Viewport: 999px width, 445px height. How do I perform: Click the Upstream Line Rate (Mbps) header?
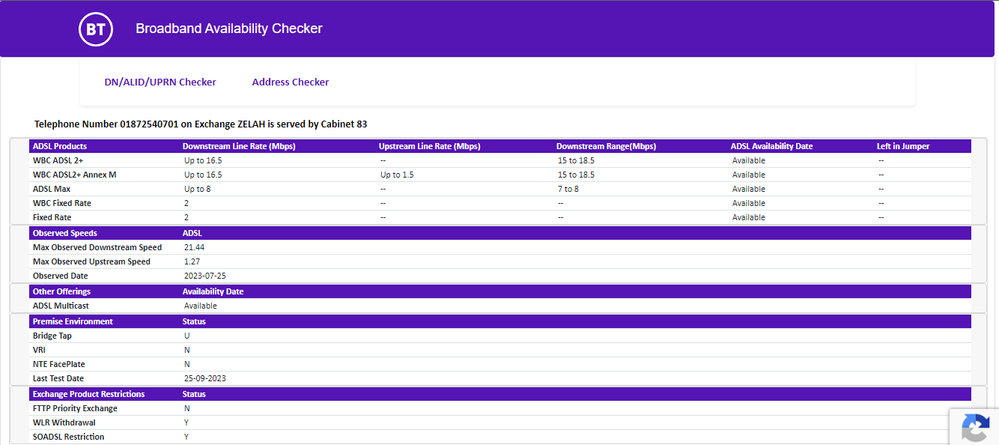(x=429, y=147)
